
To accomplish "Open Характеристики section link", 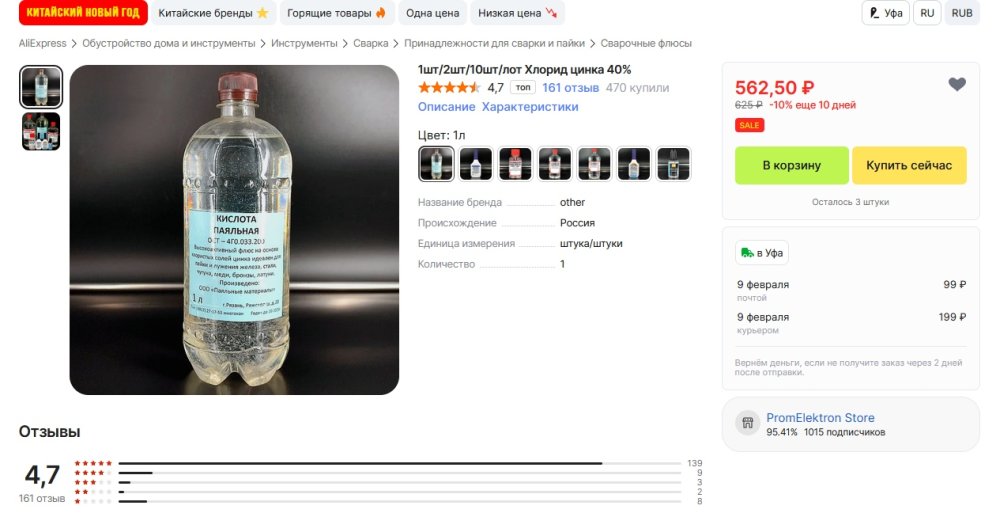I will pos(530,107).
